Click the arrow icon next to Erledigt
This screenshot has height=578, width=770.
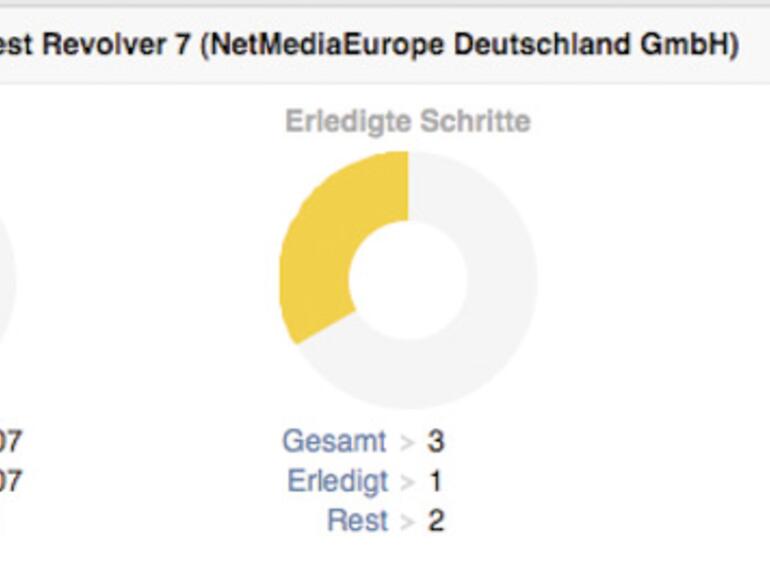[406, 482]
